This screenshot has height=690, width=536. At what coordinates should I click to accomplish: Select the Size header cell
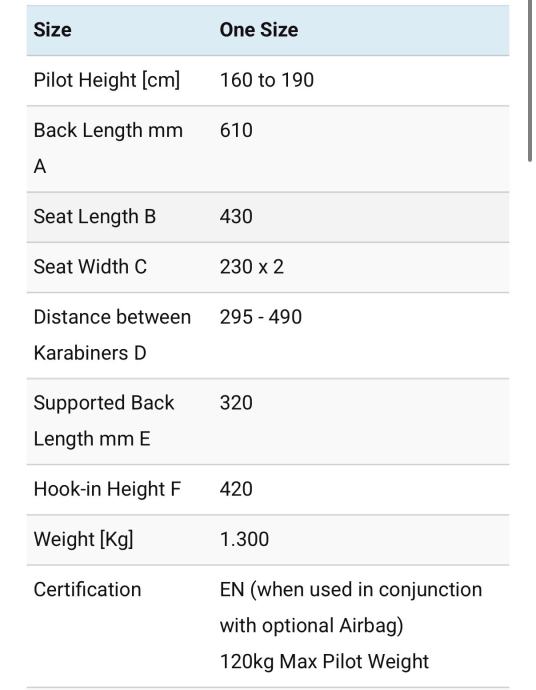(52, 30)
